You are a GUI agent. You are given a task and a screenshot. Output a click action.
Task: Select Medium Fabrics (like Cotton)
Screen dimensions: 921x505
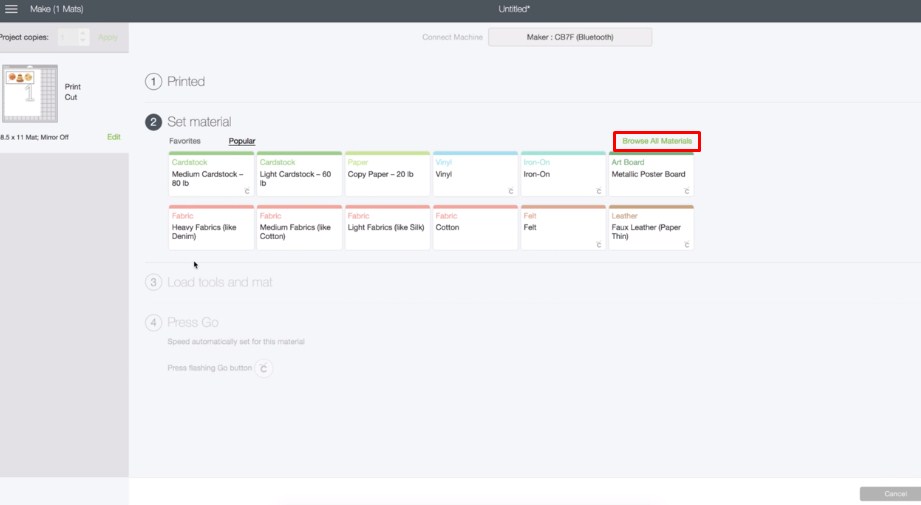tap(299, 227)
